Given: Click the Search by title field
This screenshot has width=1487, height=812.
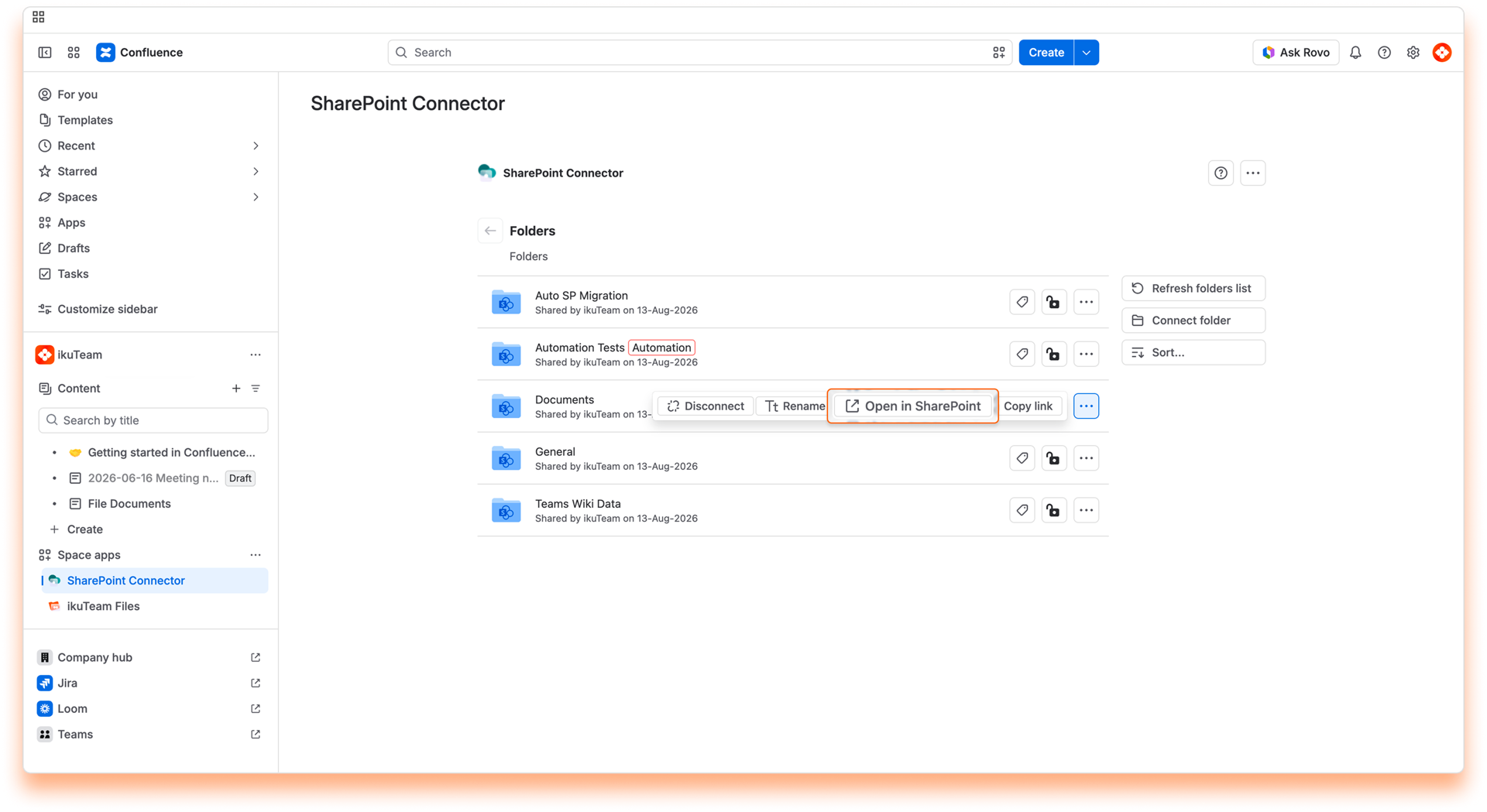Looking at the screenshot, I should point(153,420).
